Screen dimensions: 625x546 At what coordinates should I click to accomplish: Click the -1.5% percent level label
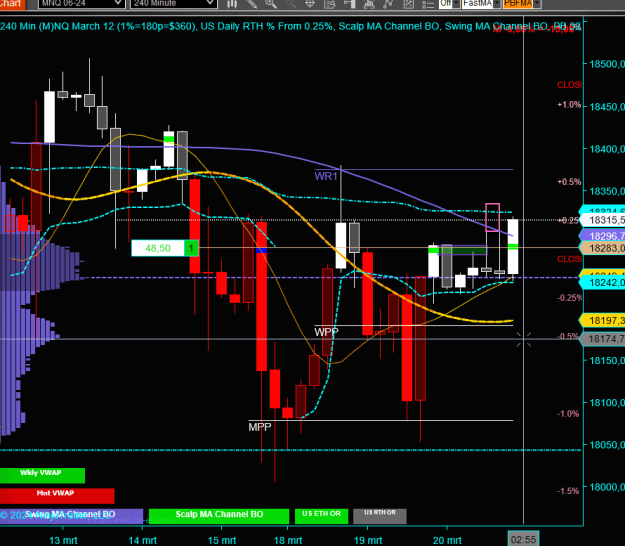[568, 491]
